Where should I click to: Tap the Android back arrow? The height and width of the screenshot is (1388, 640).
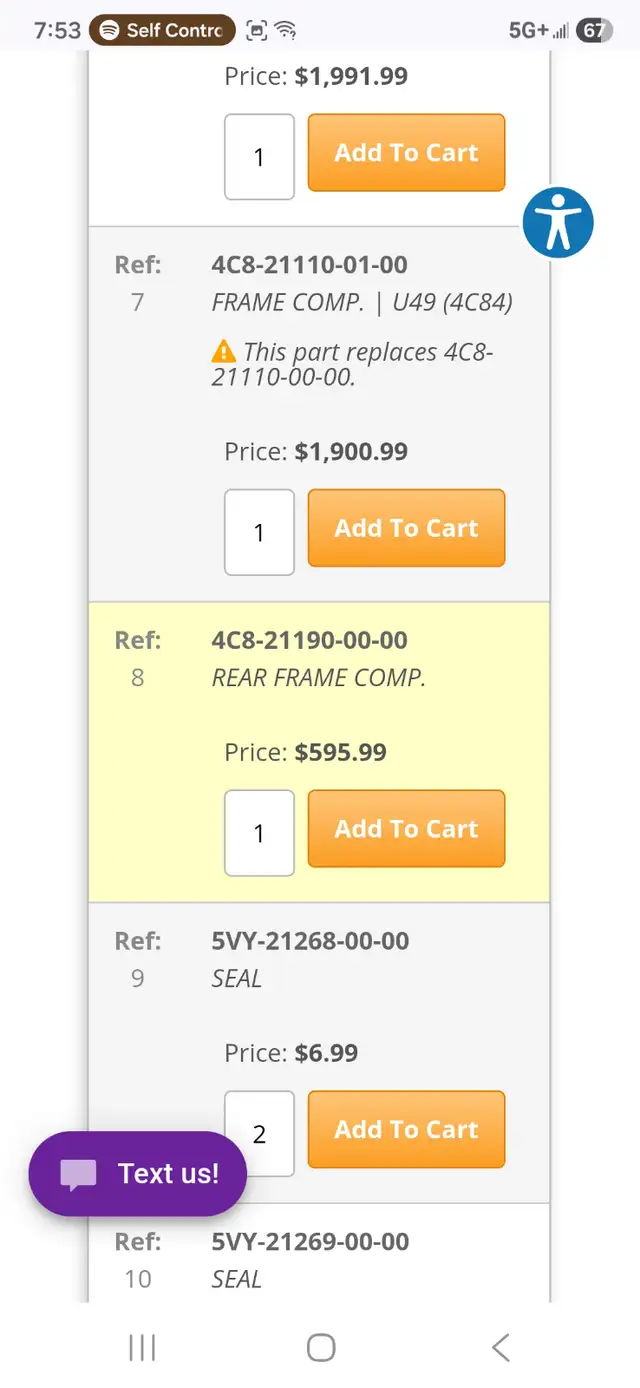pos(501,1347)
